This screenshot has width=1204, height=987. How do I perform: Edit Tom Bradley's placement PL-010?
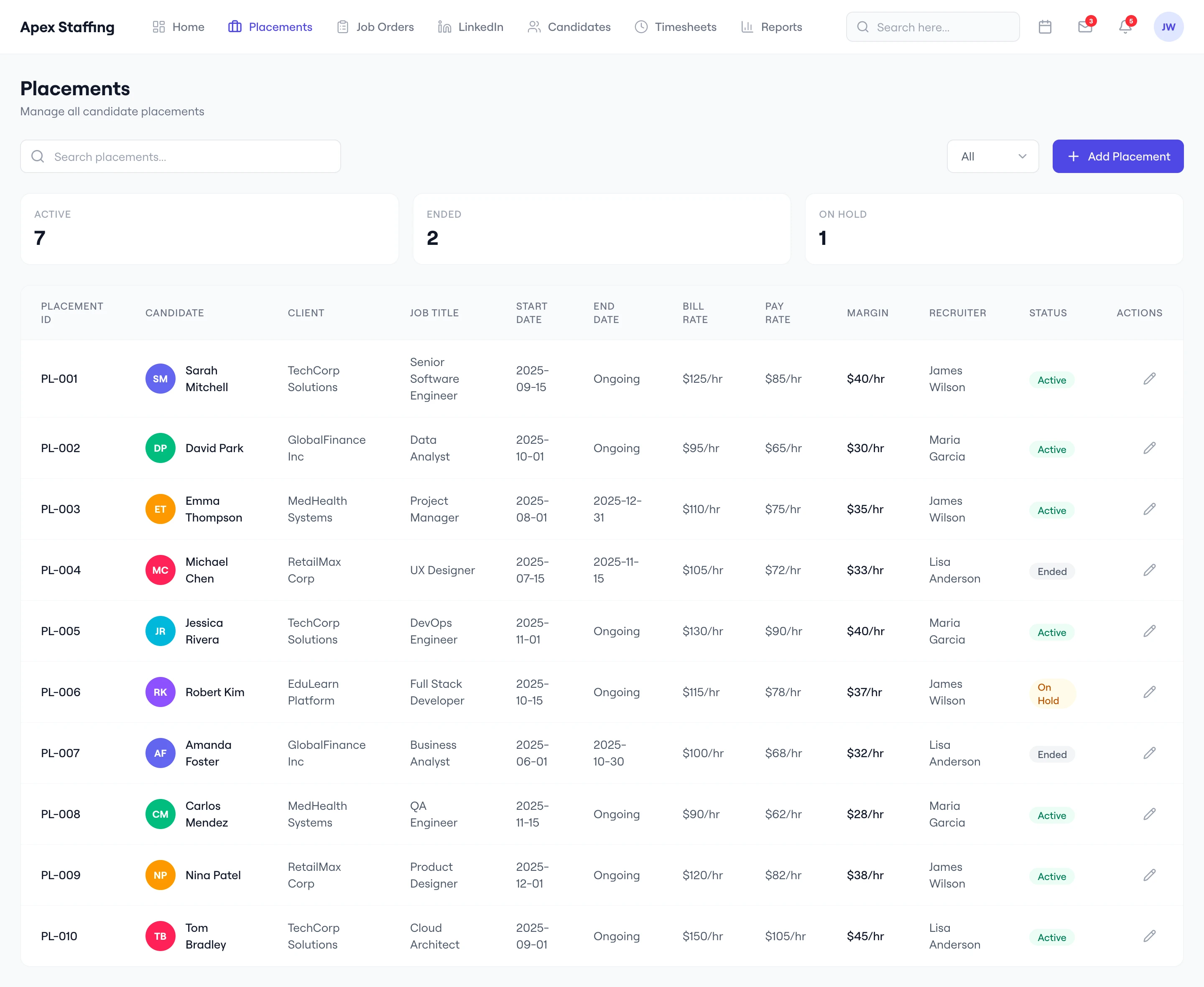pos(1149,936)
